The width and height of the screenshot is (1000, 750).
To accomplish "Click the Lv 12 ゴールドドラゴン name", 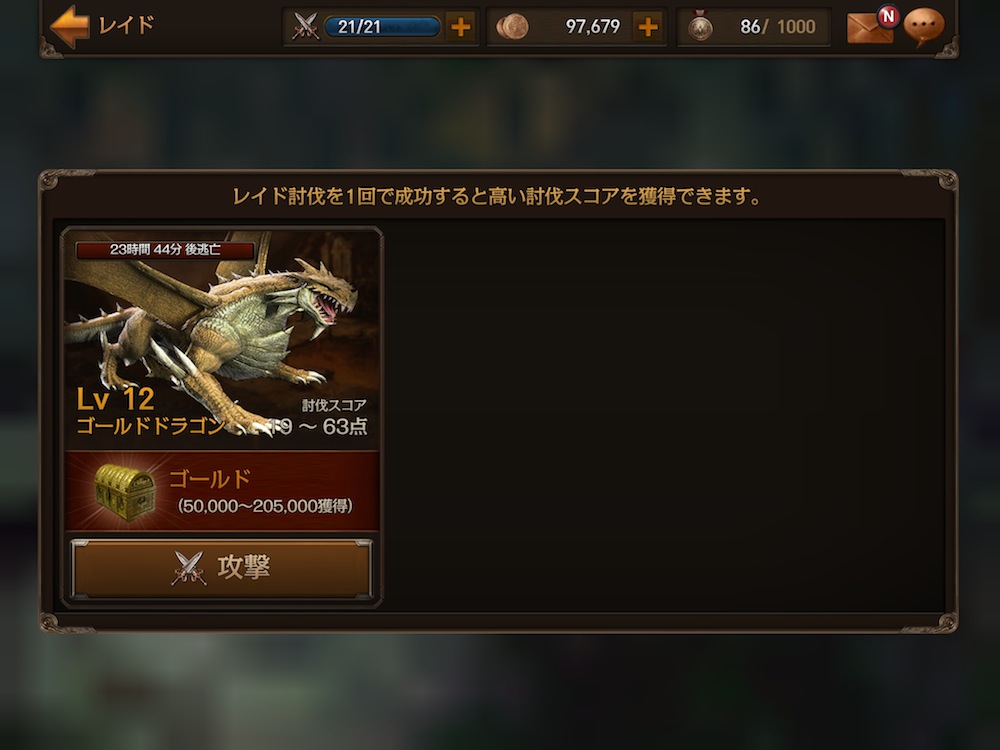I will 150,411.
